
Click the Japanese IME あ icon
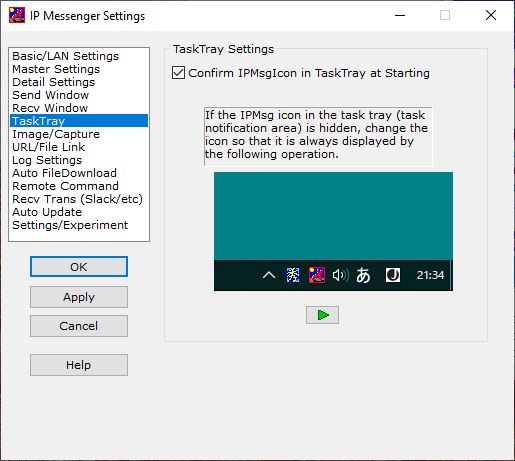363,275
